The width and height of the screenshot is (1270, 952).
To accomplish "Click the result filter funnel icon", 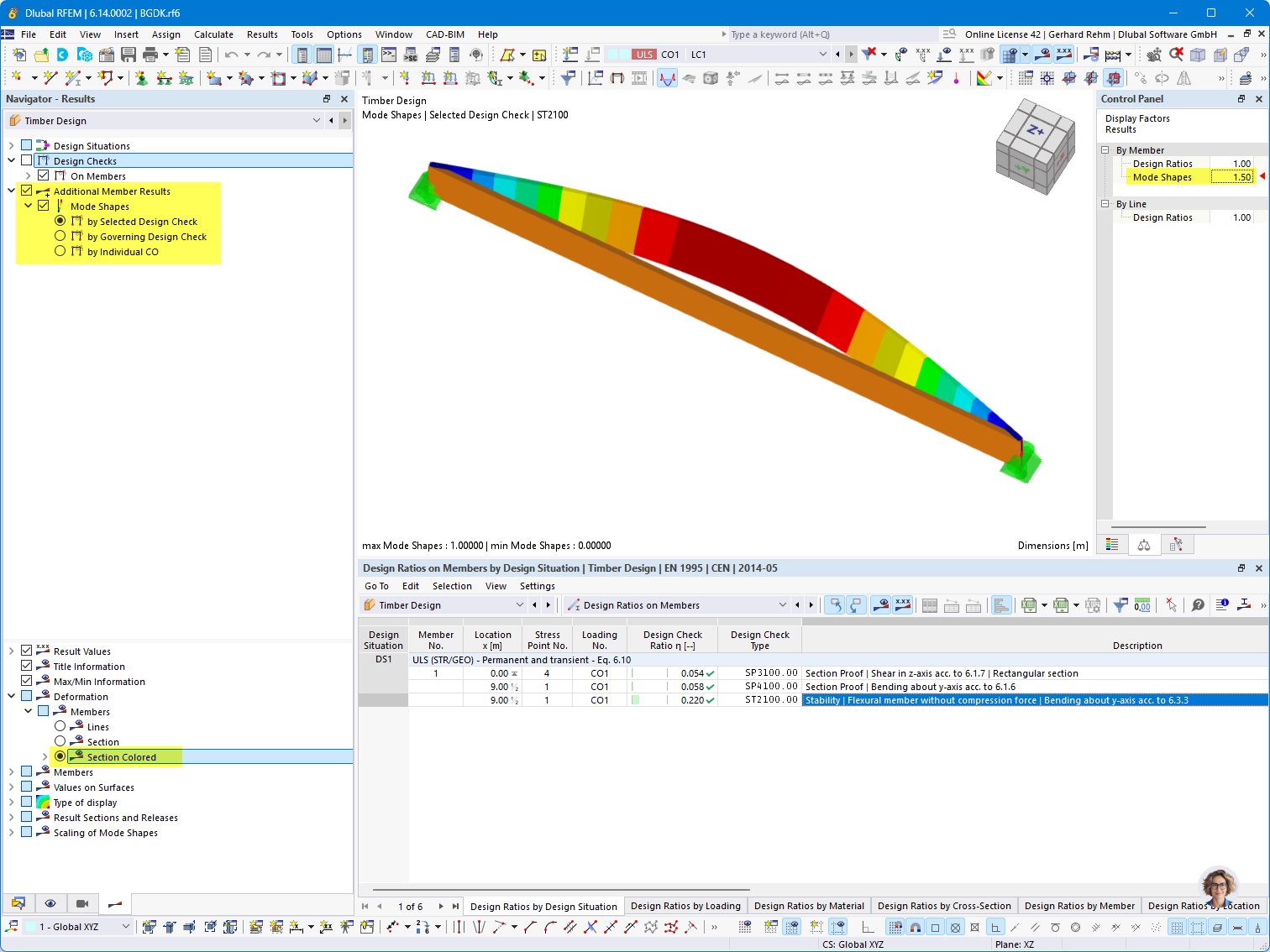I will 569,78.
